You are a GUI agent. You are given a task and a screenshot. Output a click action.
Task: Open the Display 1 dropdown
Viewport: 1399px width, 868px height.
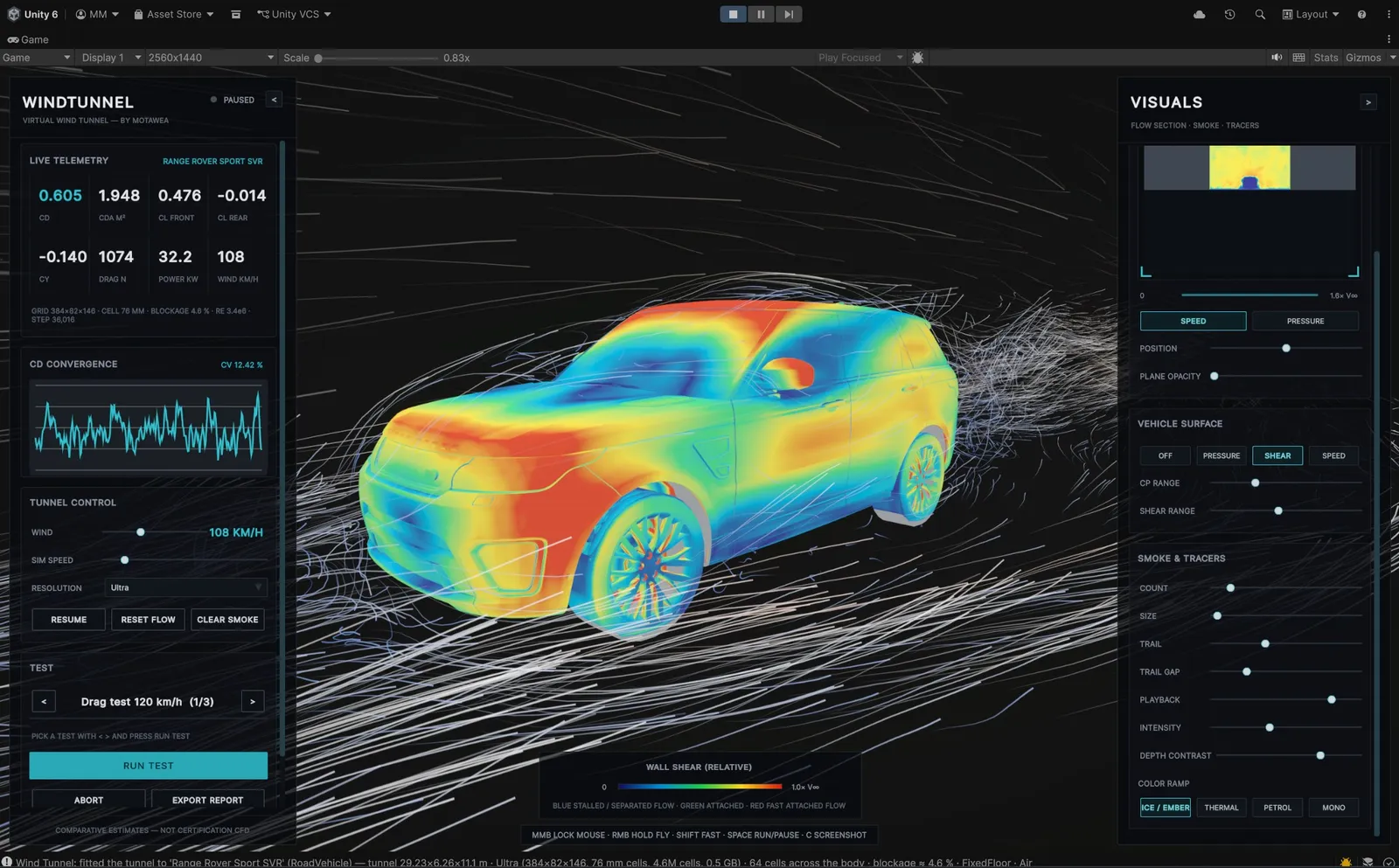point(109,58)
